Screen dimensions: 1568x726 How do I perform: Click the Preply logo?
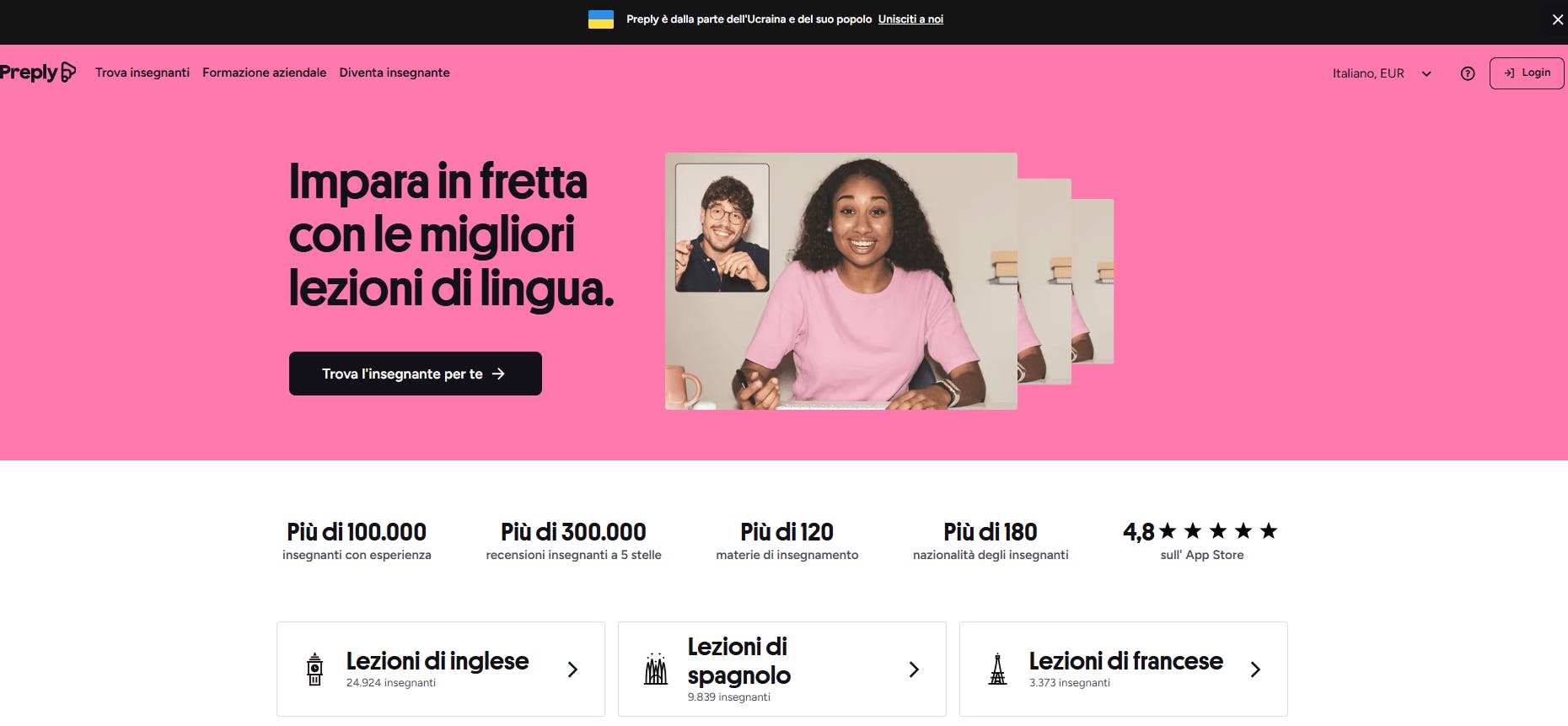pyautogui.click(x=38, y=73)
